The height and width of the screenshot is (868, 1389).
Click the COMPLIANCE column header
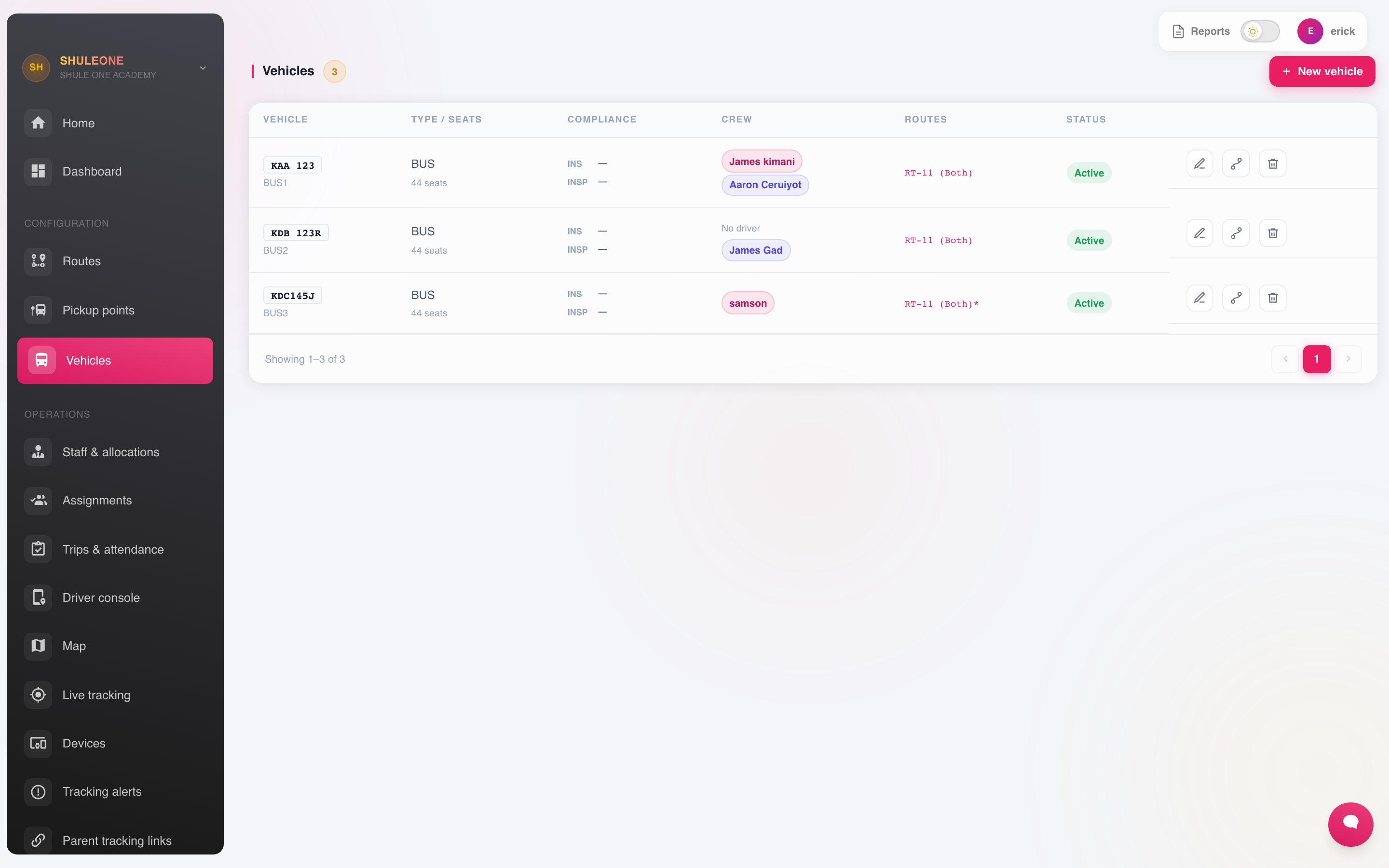(602, 120)
